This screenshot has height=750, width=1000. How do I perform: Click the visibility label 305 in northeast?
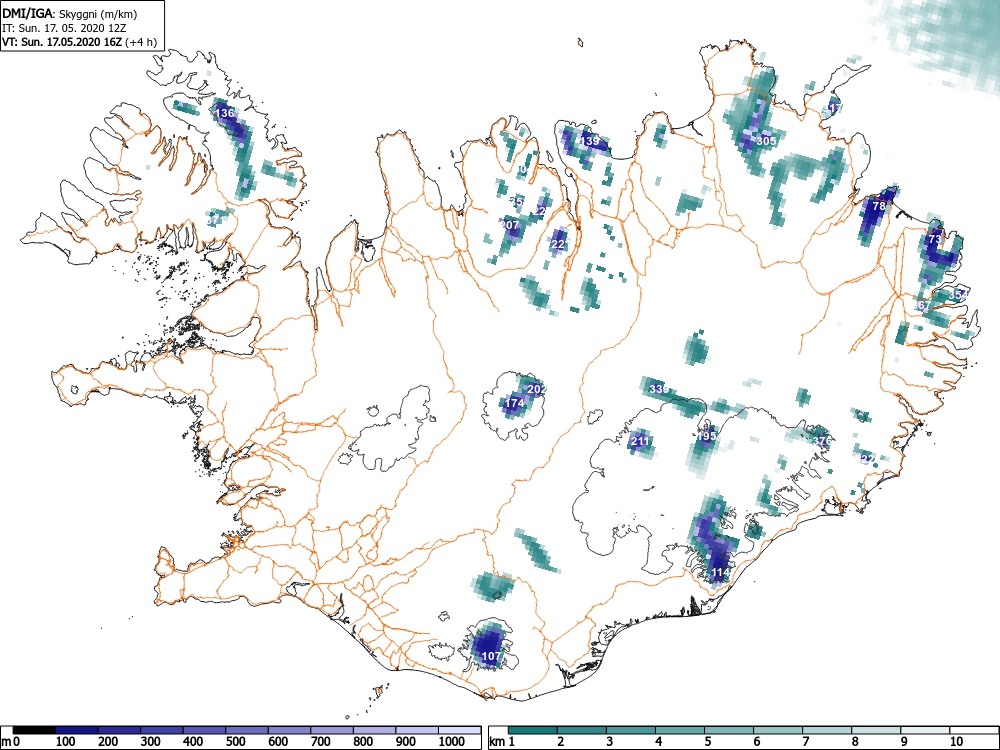point(766,140)
